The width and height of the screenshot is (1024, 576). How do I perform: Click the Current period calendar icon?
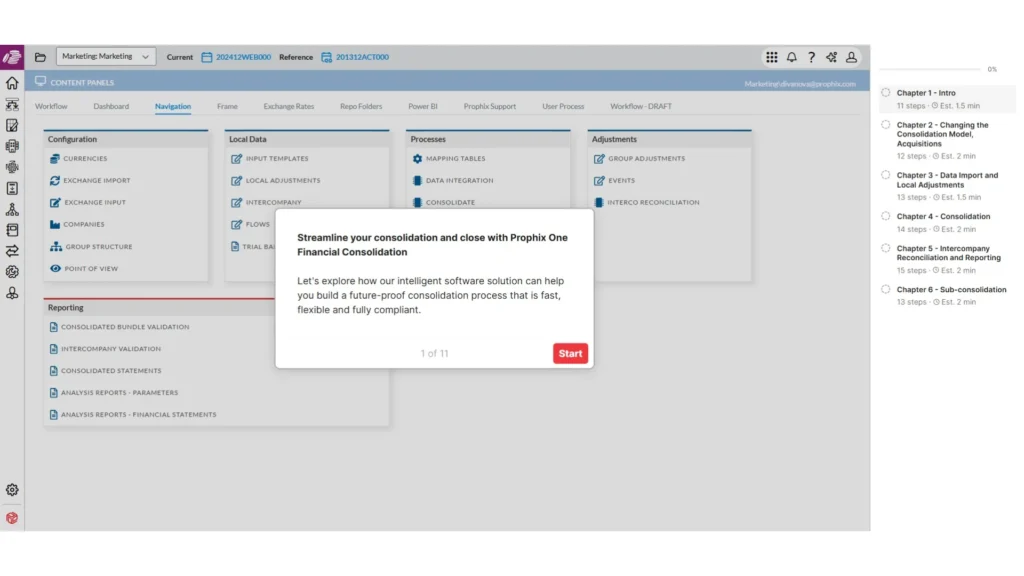click(x=206, y=57)
